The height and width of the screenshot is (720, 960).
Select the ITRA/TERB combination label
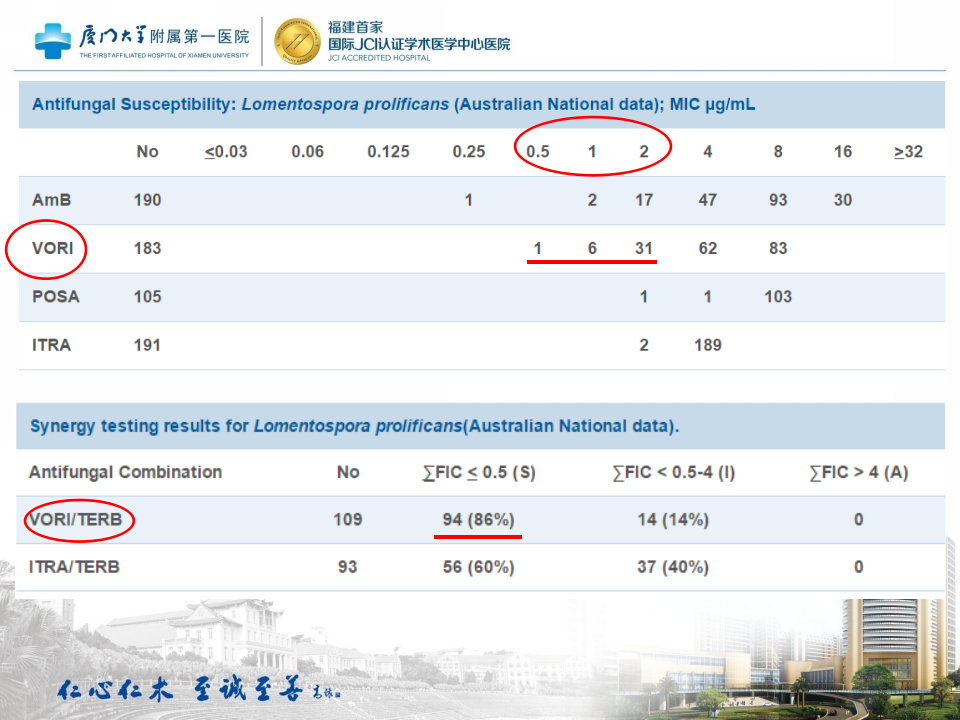tap(74, 567)
